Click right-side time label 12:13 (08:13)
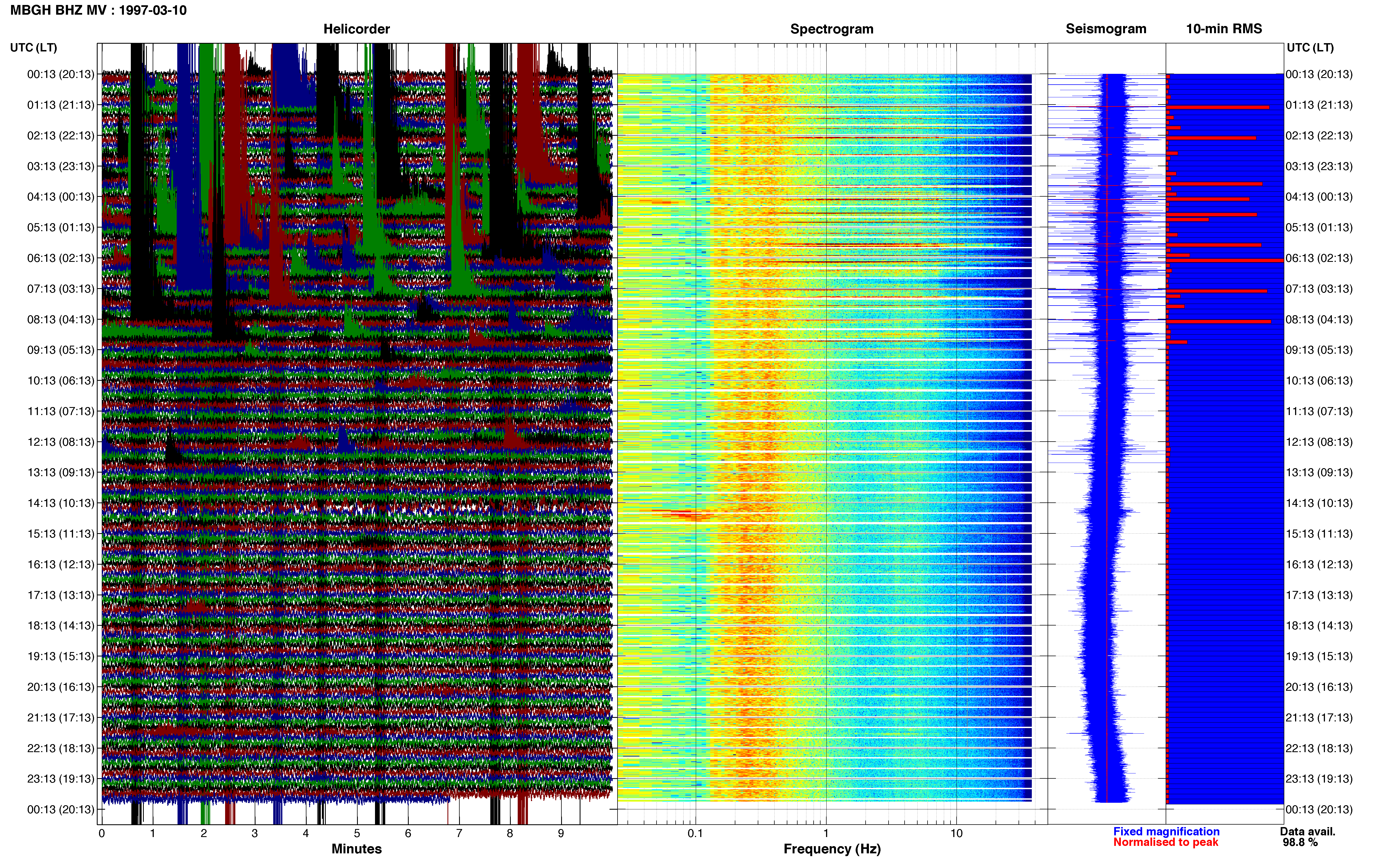Image resolution: width=1388 pixels, height=868 pixels. (1319, 442)
